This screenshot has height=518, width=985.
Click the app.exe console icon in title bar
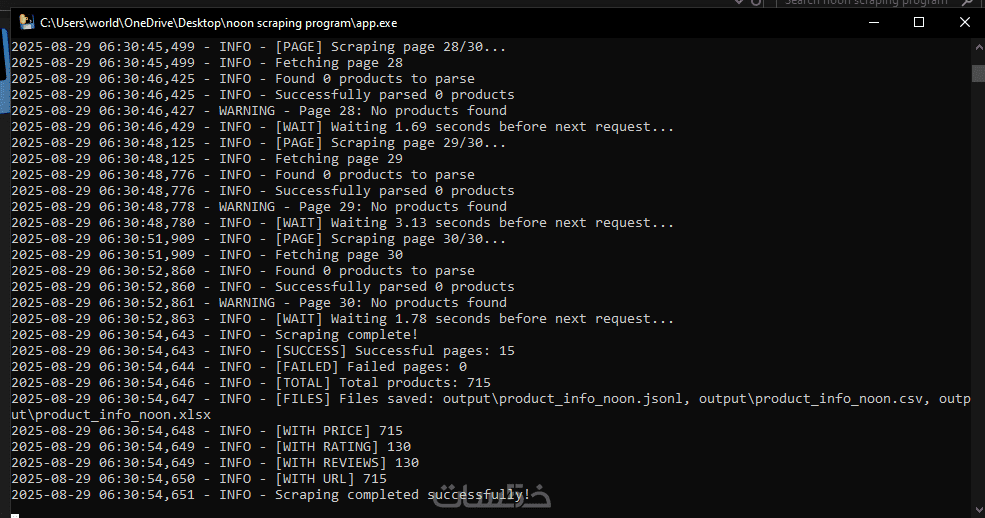tap(26, 22)
